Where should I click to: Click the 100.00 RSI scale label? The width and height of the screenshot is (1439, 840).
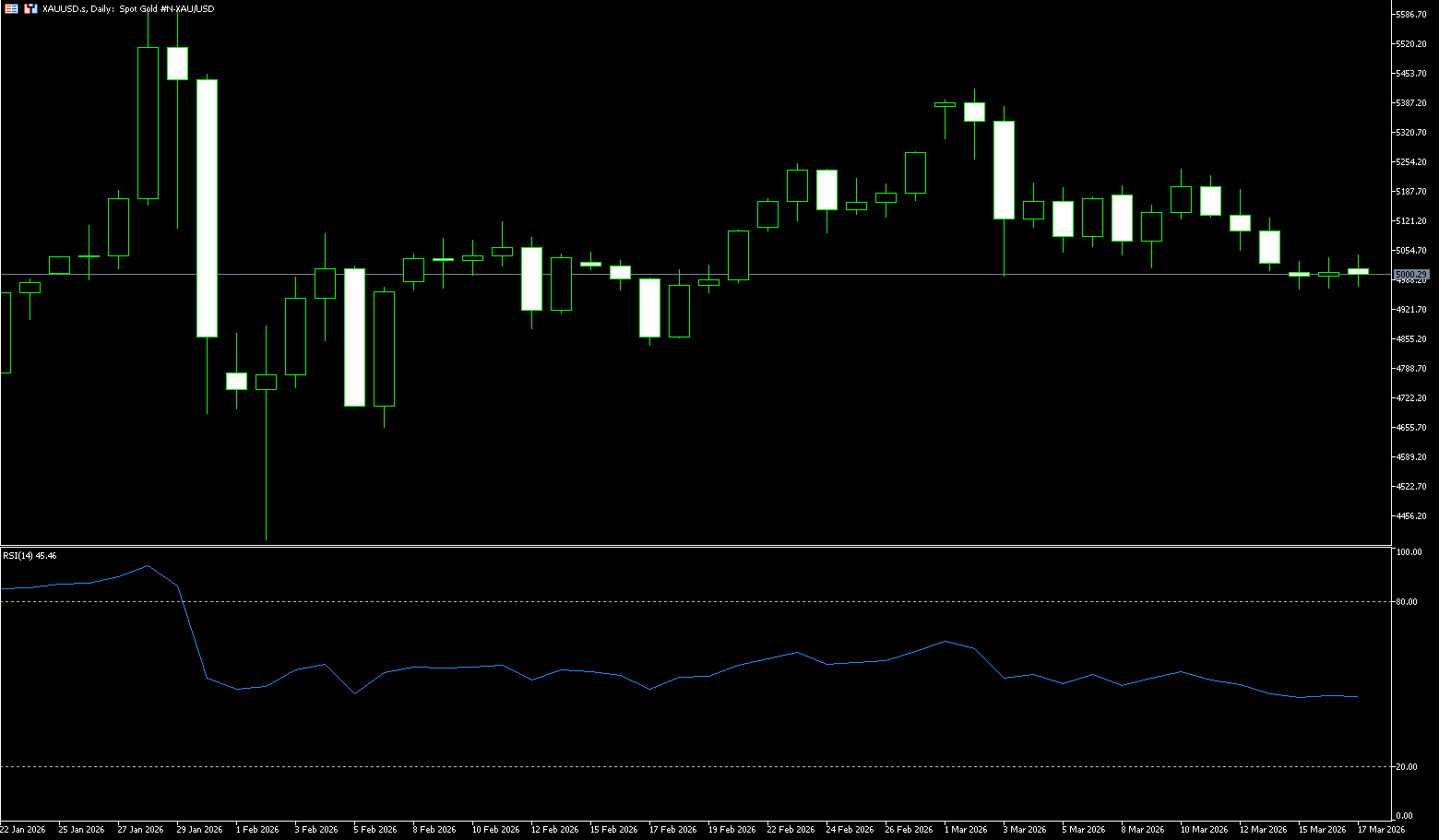click(1409, 552)
